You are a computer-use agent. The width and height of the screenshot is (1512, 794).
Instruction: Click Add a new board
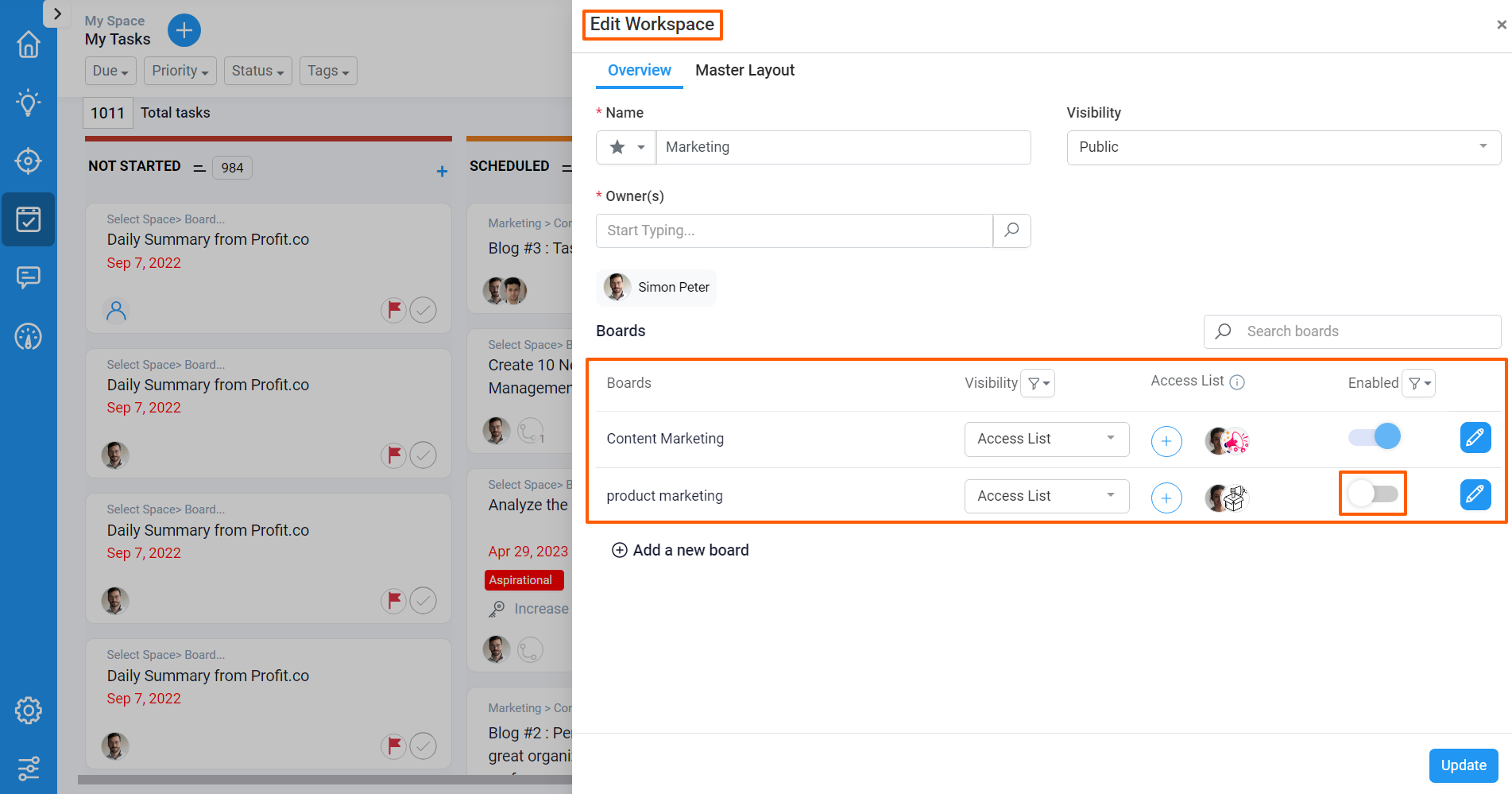680,550
